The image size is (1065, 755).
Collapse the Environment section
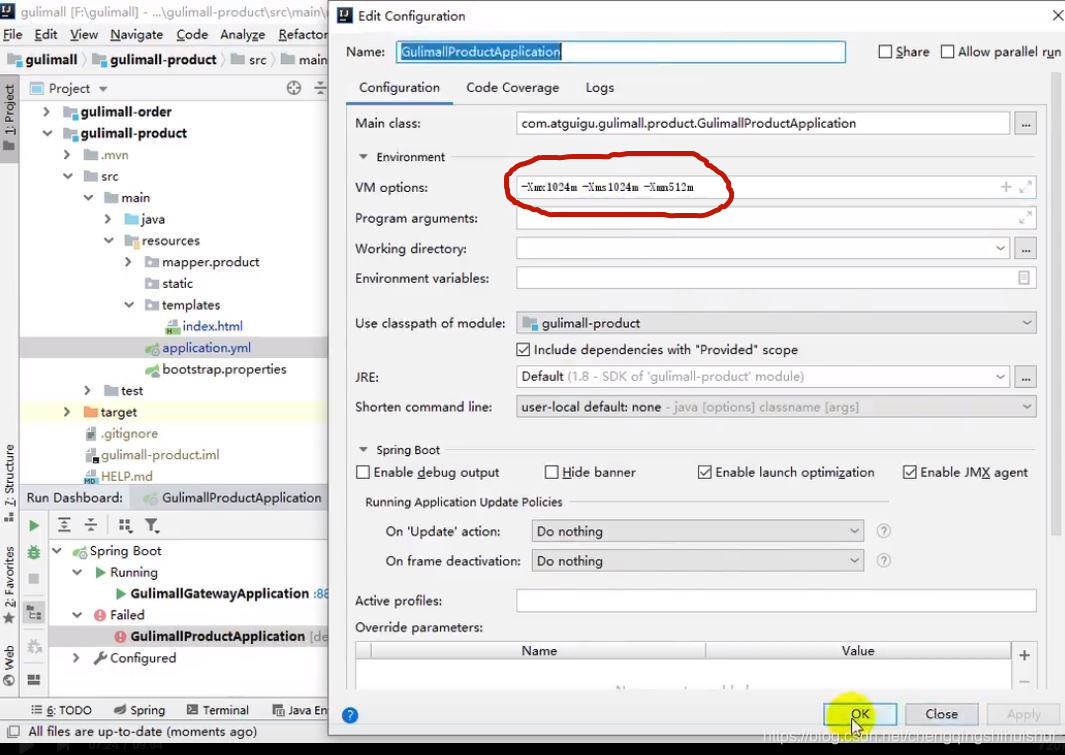point(363,157)
